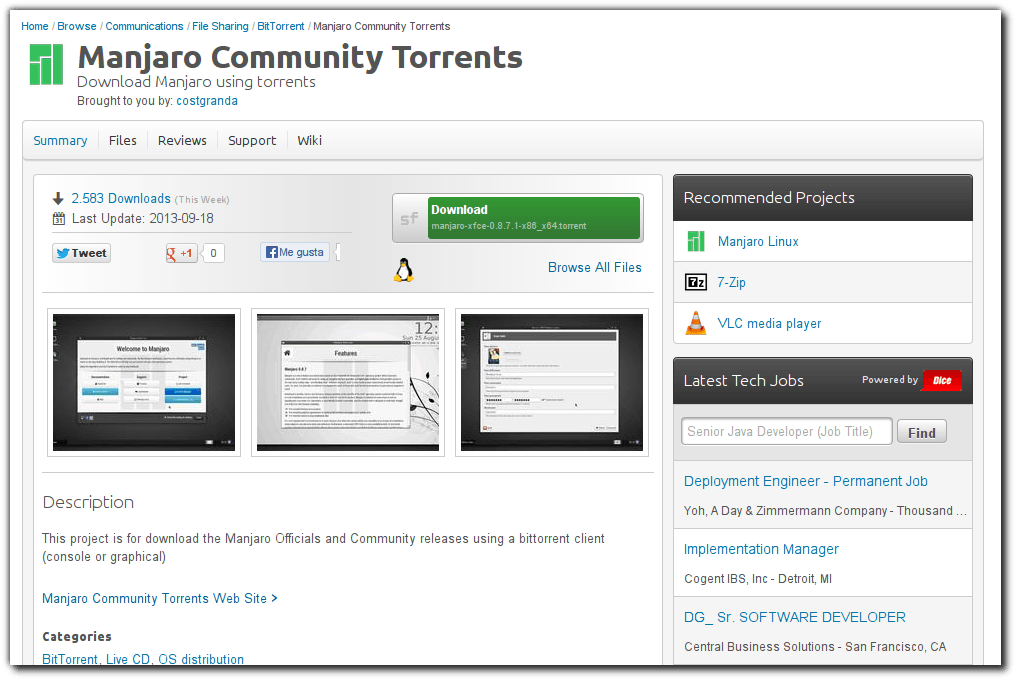The height and width of the screenshot is (681, 1017).
Task: Visit the Manjaro Community Torrents Web Site link
Action: tap(155, 598)
